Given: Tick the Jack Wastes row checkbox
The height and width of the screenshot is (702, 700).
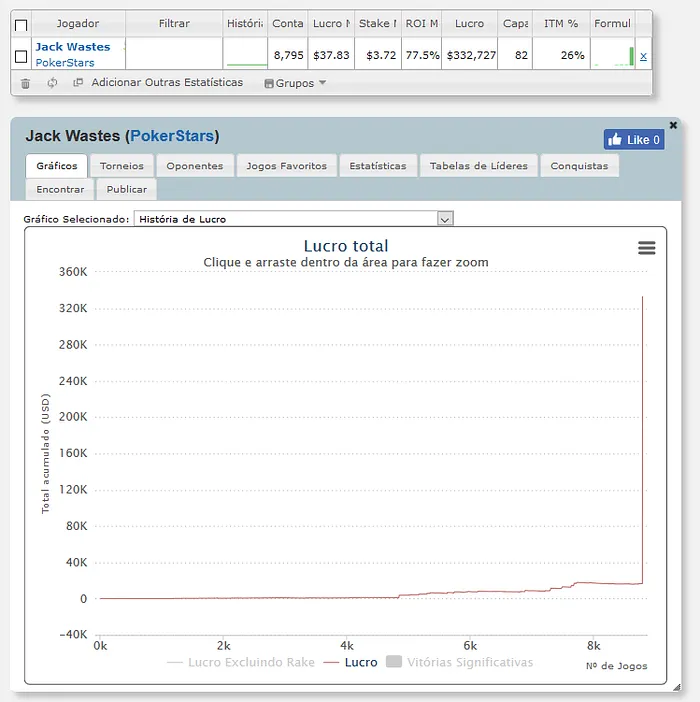Looking at the screenshot, I should pyautogui.click(x=21, y=56).
